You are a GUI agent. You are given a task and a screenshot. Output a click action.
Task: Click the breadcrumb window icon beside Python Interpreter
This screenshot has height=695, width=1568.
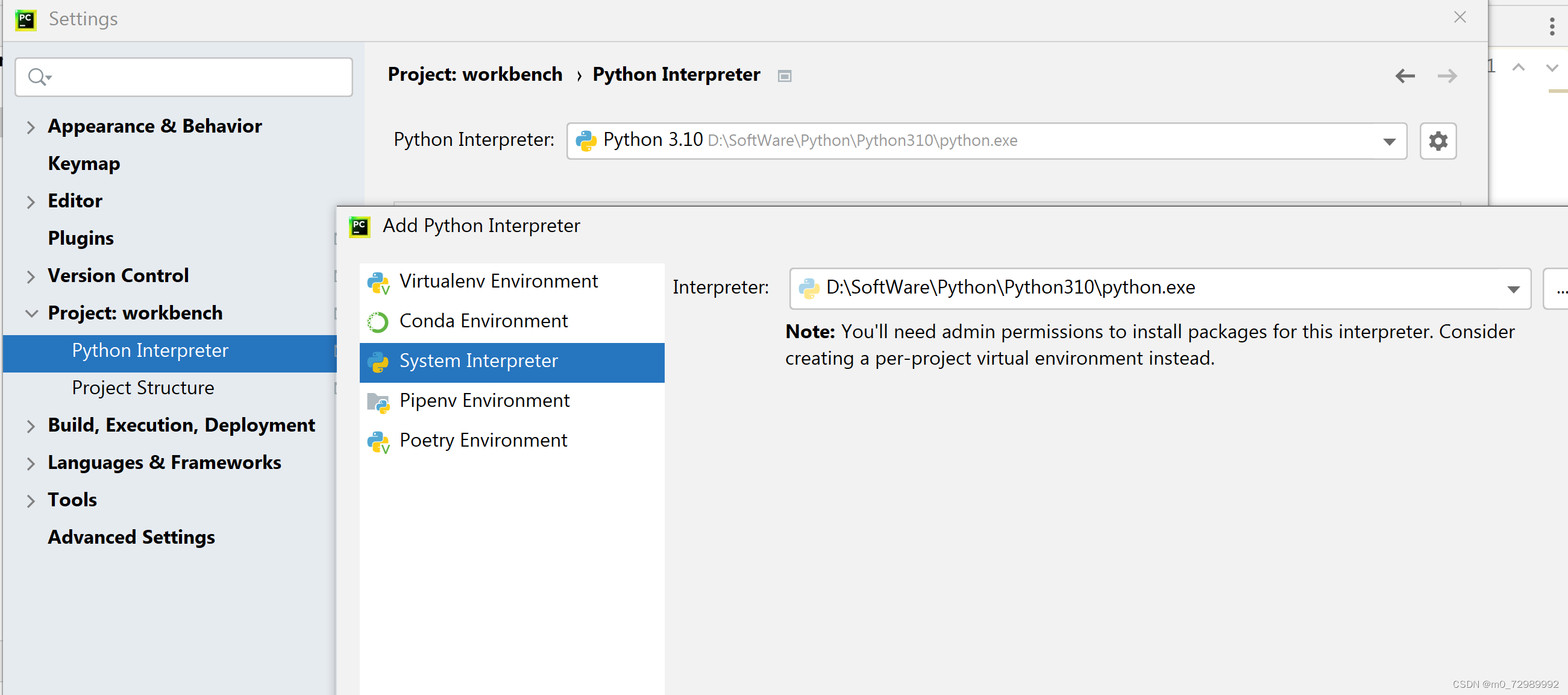click(784, 75)
